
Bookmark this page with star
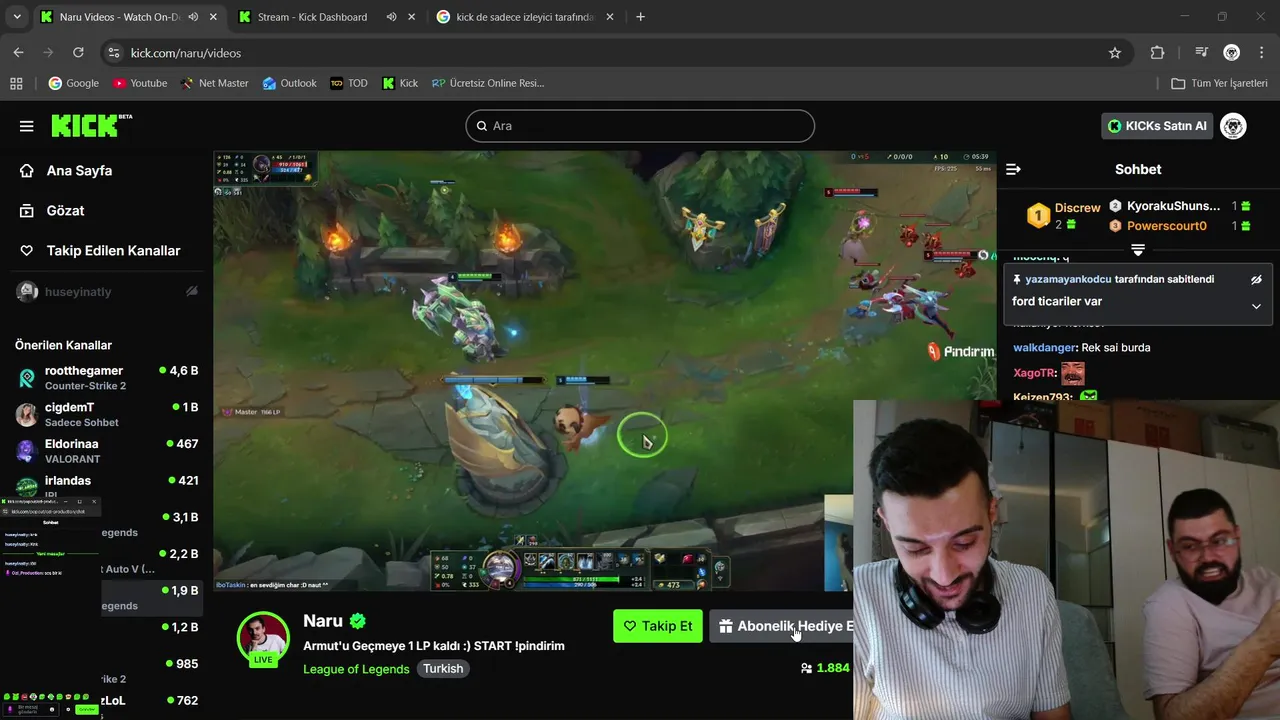point(1115,53)
